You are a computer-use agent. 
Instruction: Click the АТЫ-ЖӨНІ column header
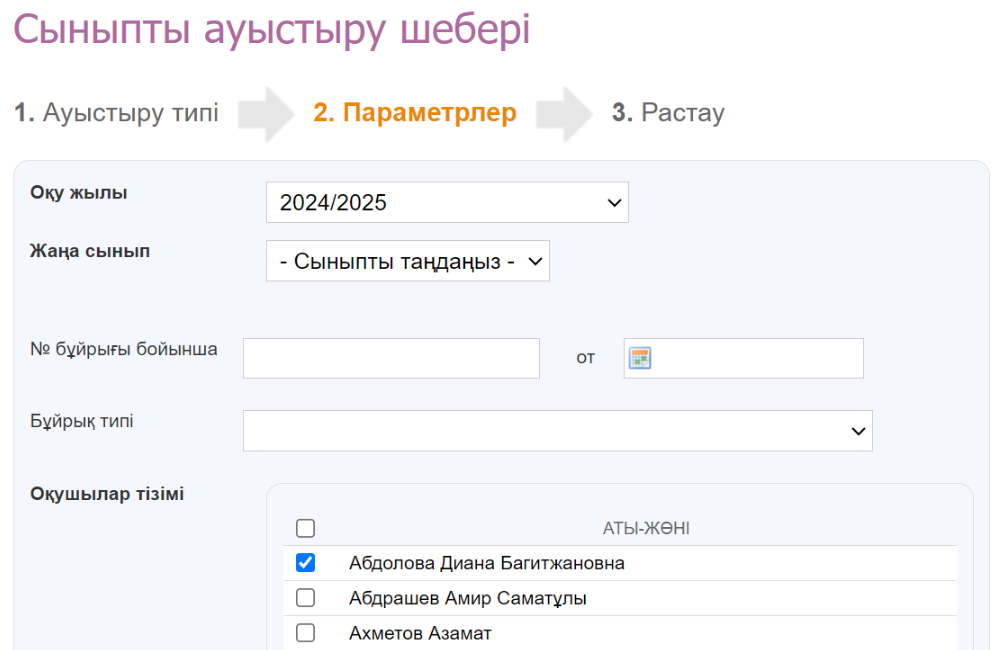pos(645,529)
